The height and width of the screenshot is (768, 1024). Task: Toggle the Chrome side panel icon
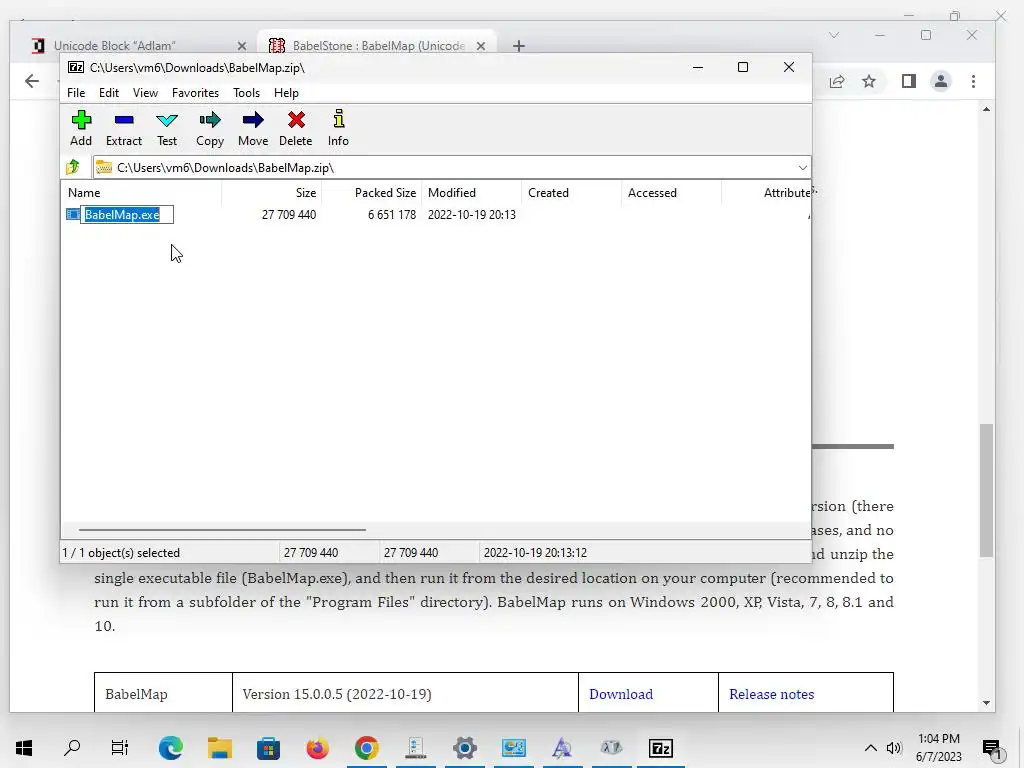pyautogui.click(x=908, y=81)
